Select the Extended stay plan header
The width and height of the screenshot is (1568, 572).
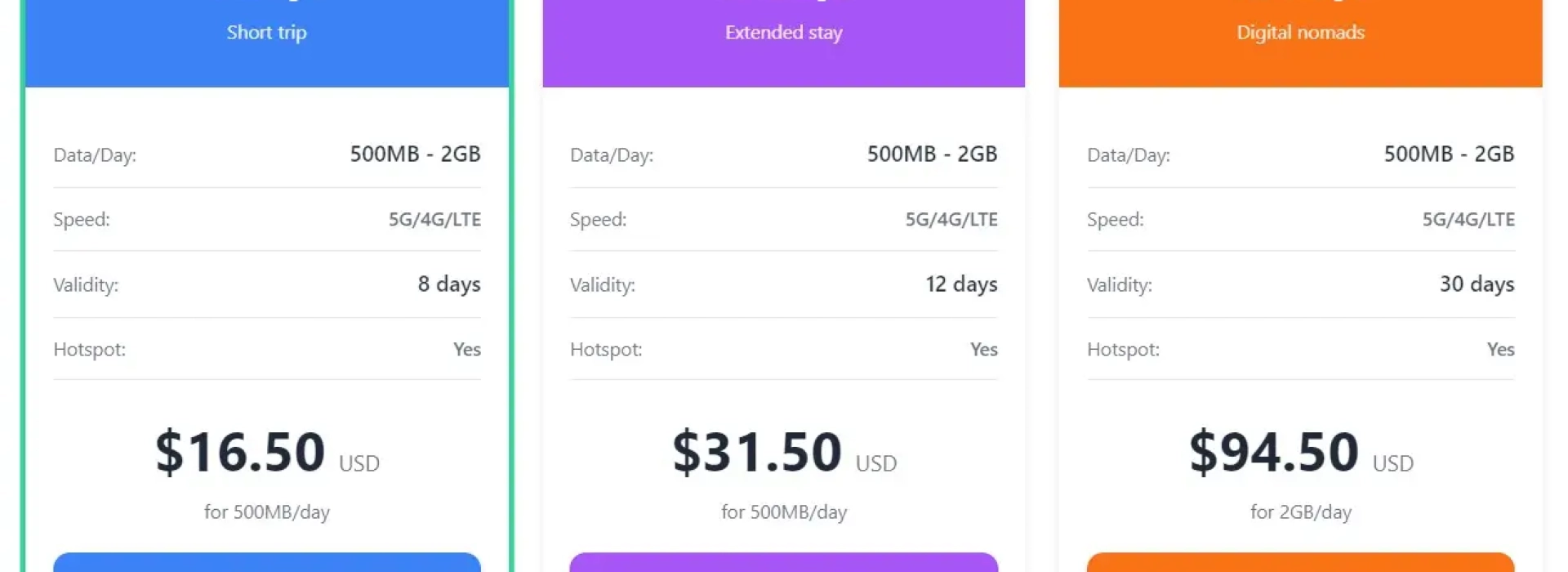783,33
